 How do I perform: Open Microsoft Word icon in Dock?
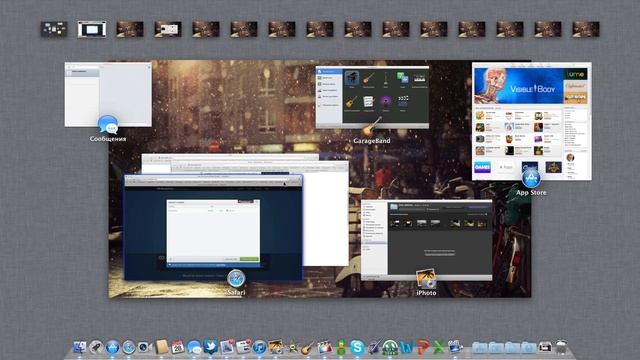click(x=407, y=347)
